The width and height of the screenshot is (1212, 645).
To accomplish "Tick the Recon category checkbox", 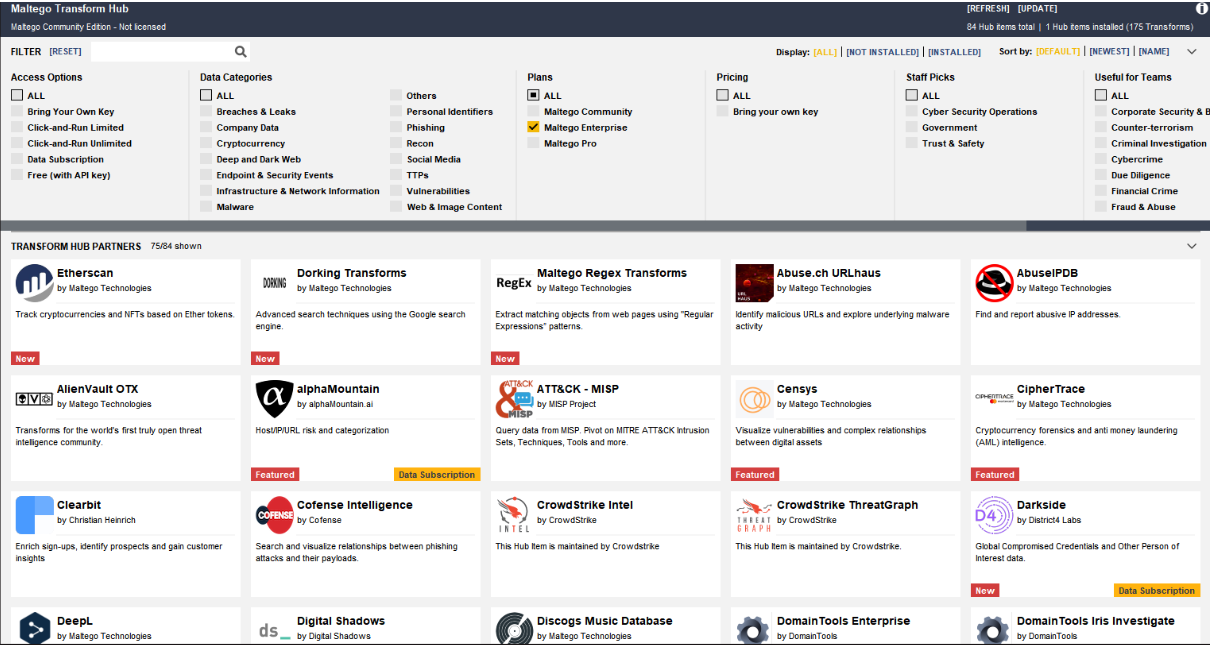I will [396, 143].
